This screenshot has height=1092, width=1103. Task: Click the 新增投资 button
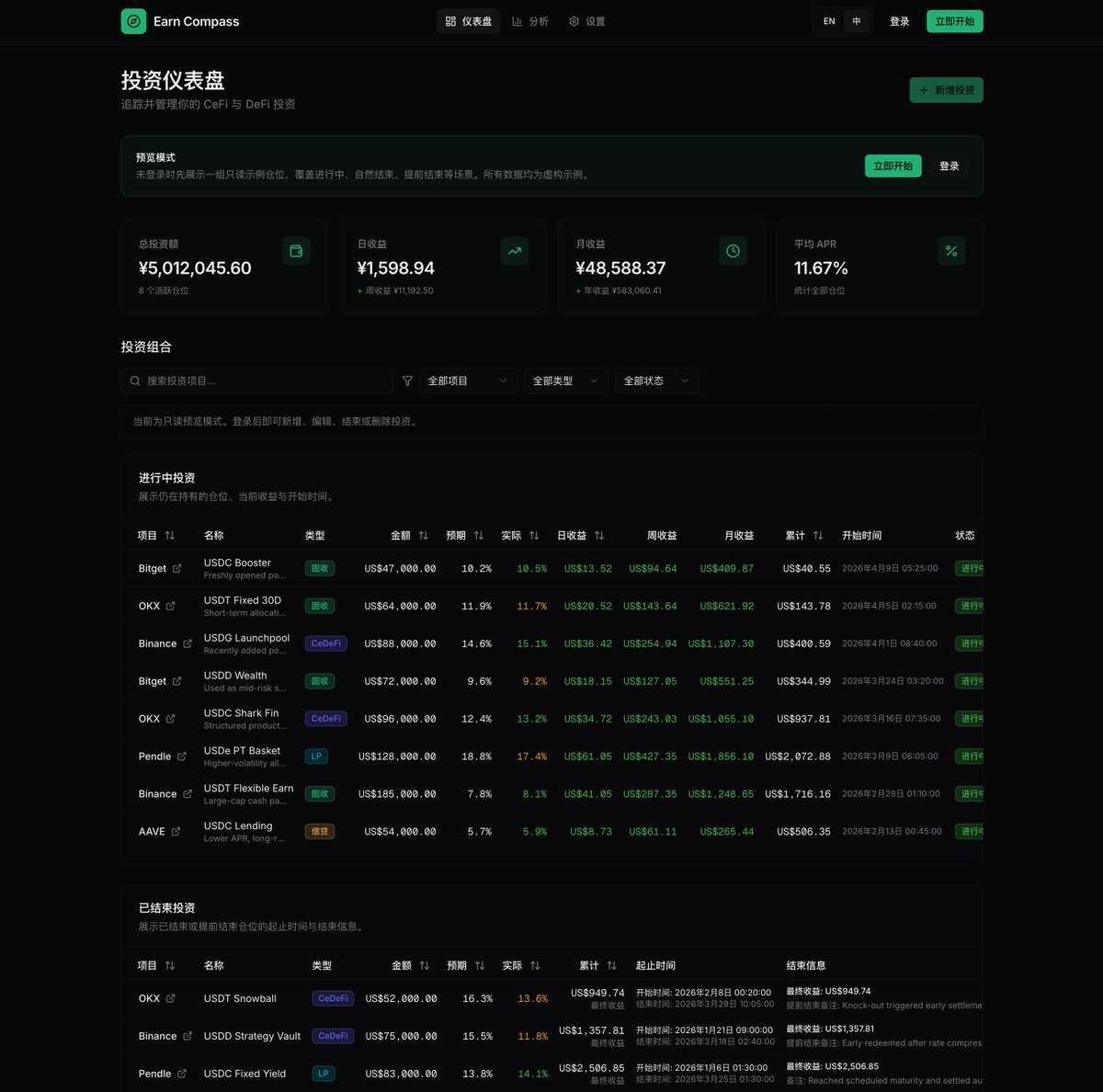pos(947,90)
